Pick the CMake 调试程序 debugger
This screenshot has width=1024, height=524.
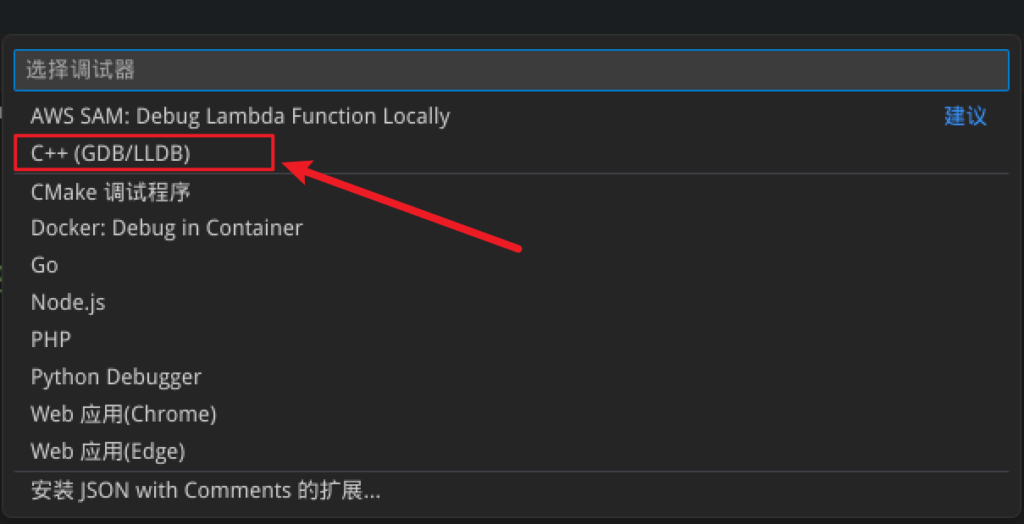pyautogui.click(x=511, y=191)
